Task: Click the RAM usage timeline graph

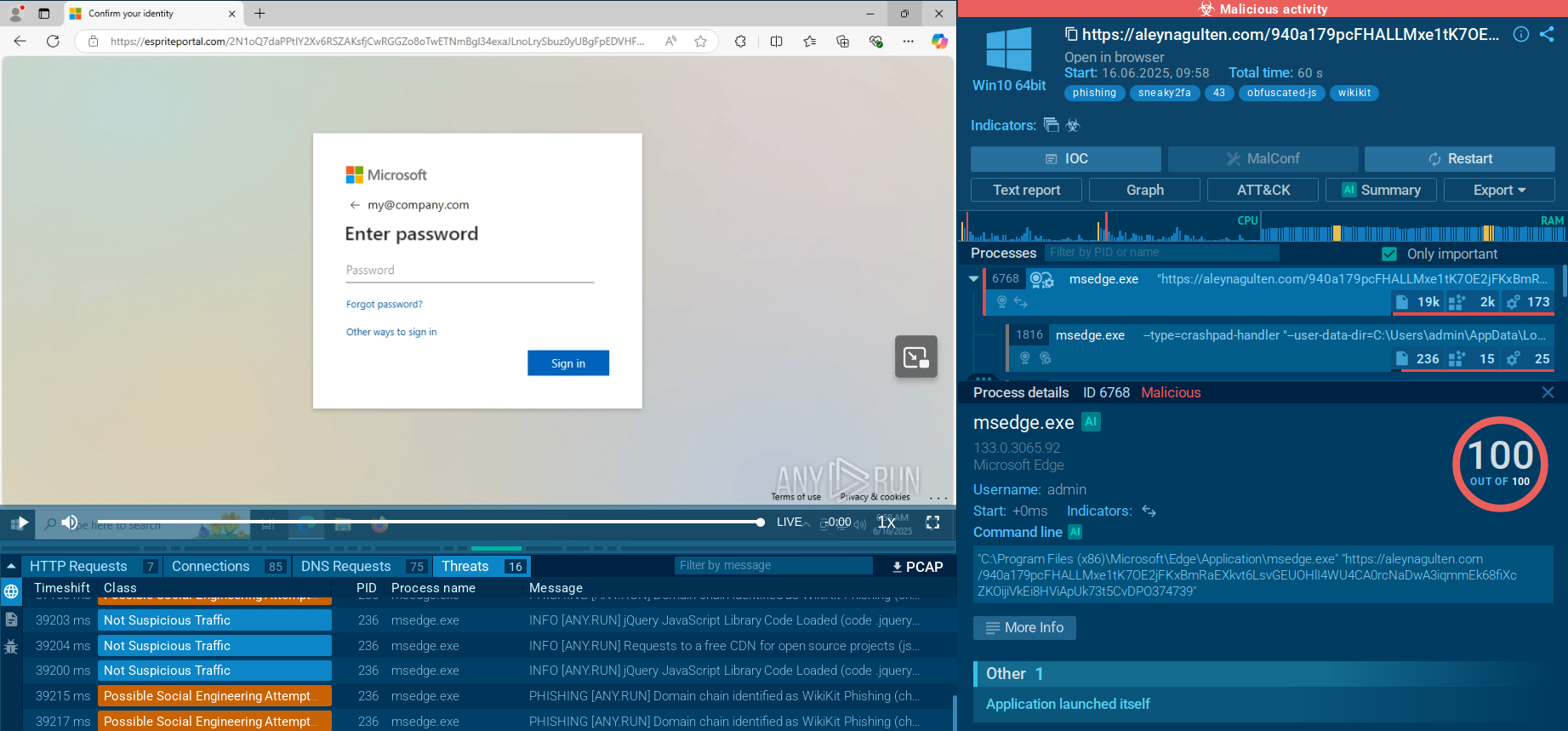Action: (x=1413, y=228)
